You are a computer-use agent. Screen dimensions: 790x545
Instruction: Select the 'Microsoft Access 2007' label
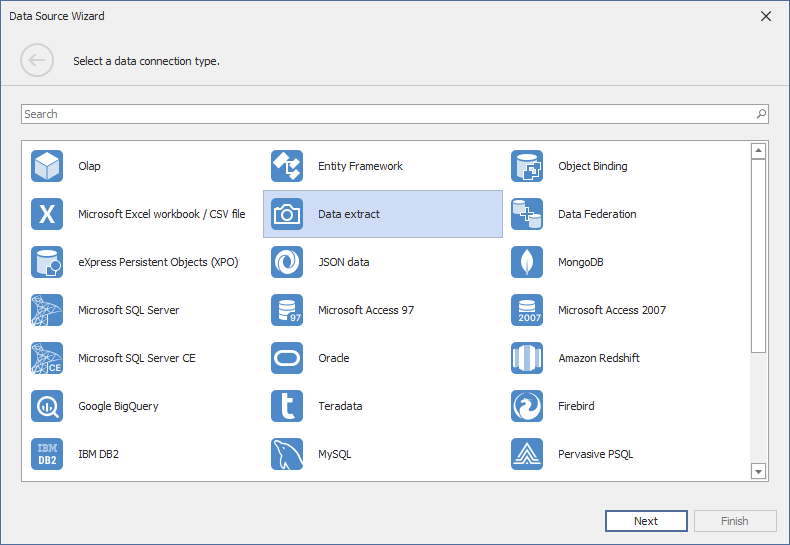612,310
